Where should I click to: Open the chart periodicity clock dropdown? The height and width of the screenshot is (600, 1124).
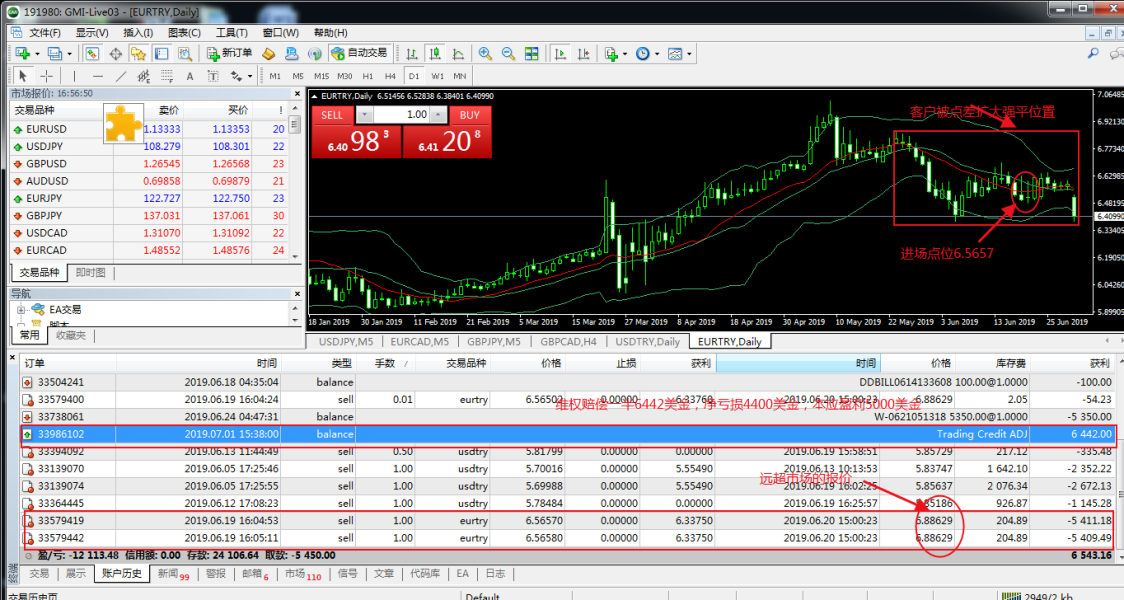click(x=645, y=53)
